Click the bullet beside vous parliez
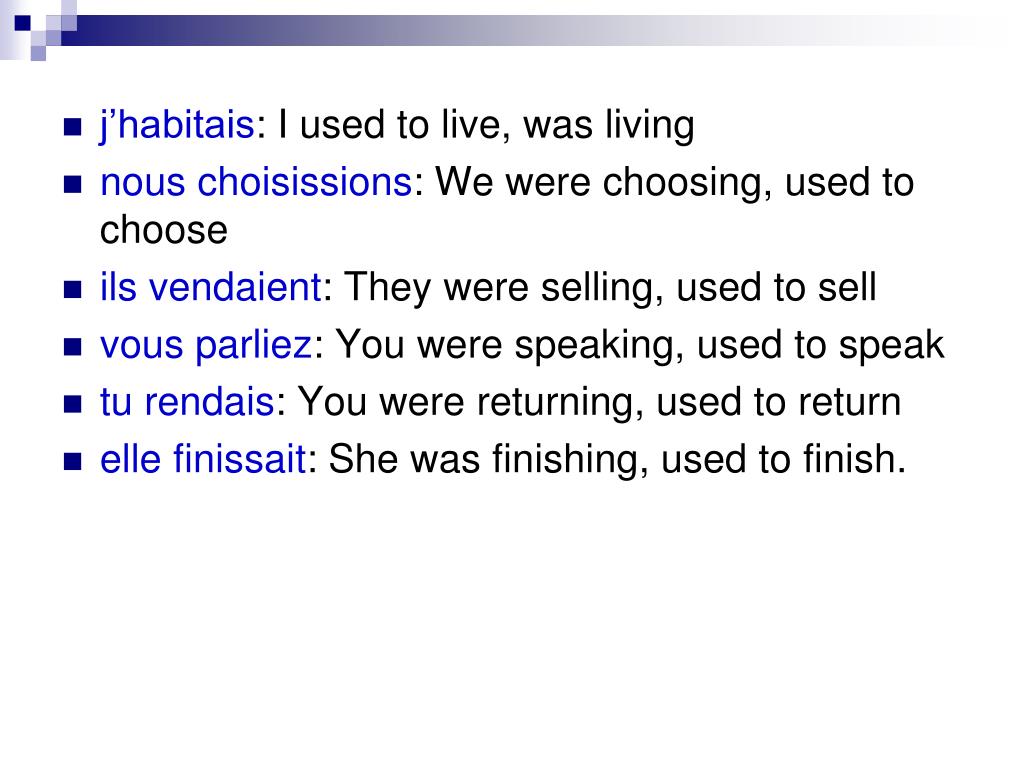Viewport: 1024px width, 768px height. click(72, 346)
